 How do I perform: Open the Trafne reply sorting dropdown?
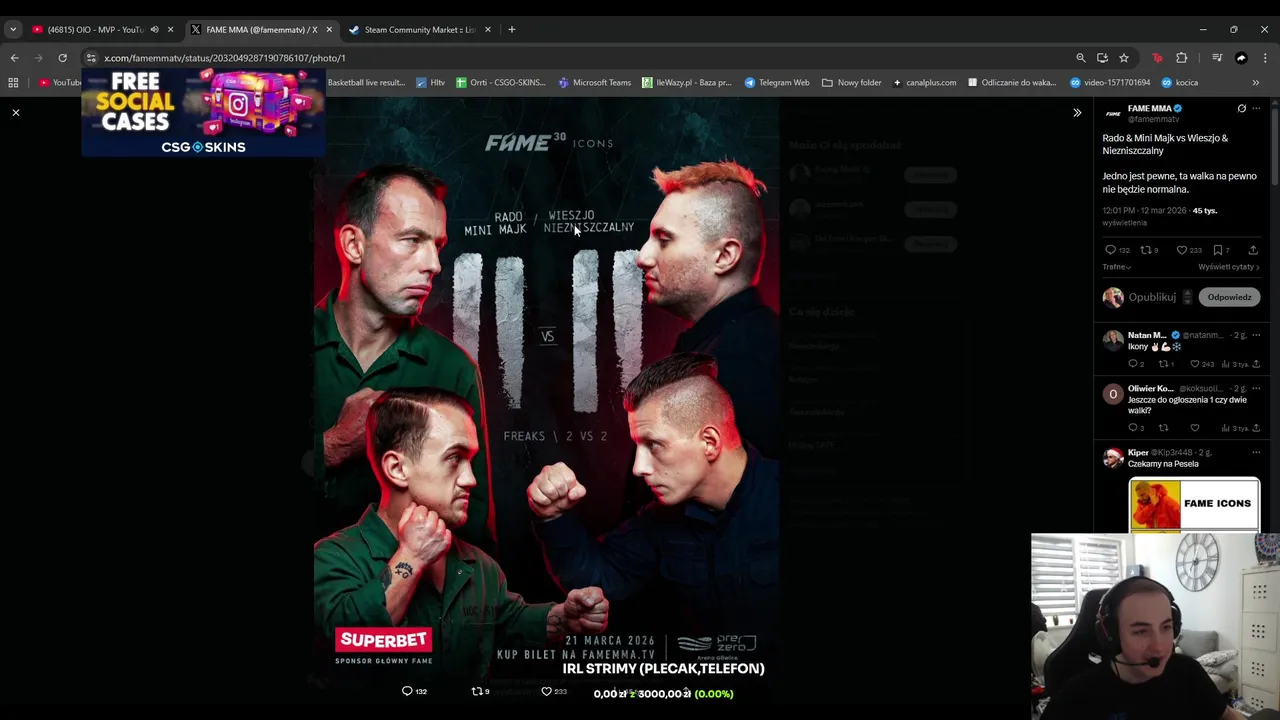[x=1117, y=267]
